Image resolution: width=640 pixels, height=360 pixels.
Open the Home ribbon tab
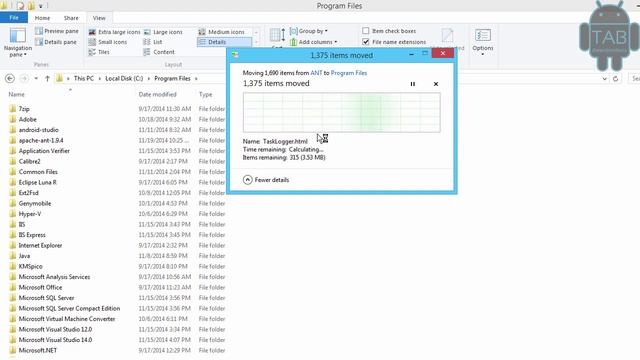point(42,18)
